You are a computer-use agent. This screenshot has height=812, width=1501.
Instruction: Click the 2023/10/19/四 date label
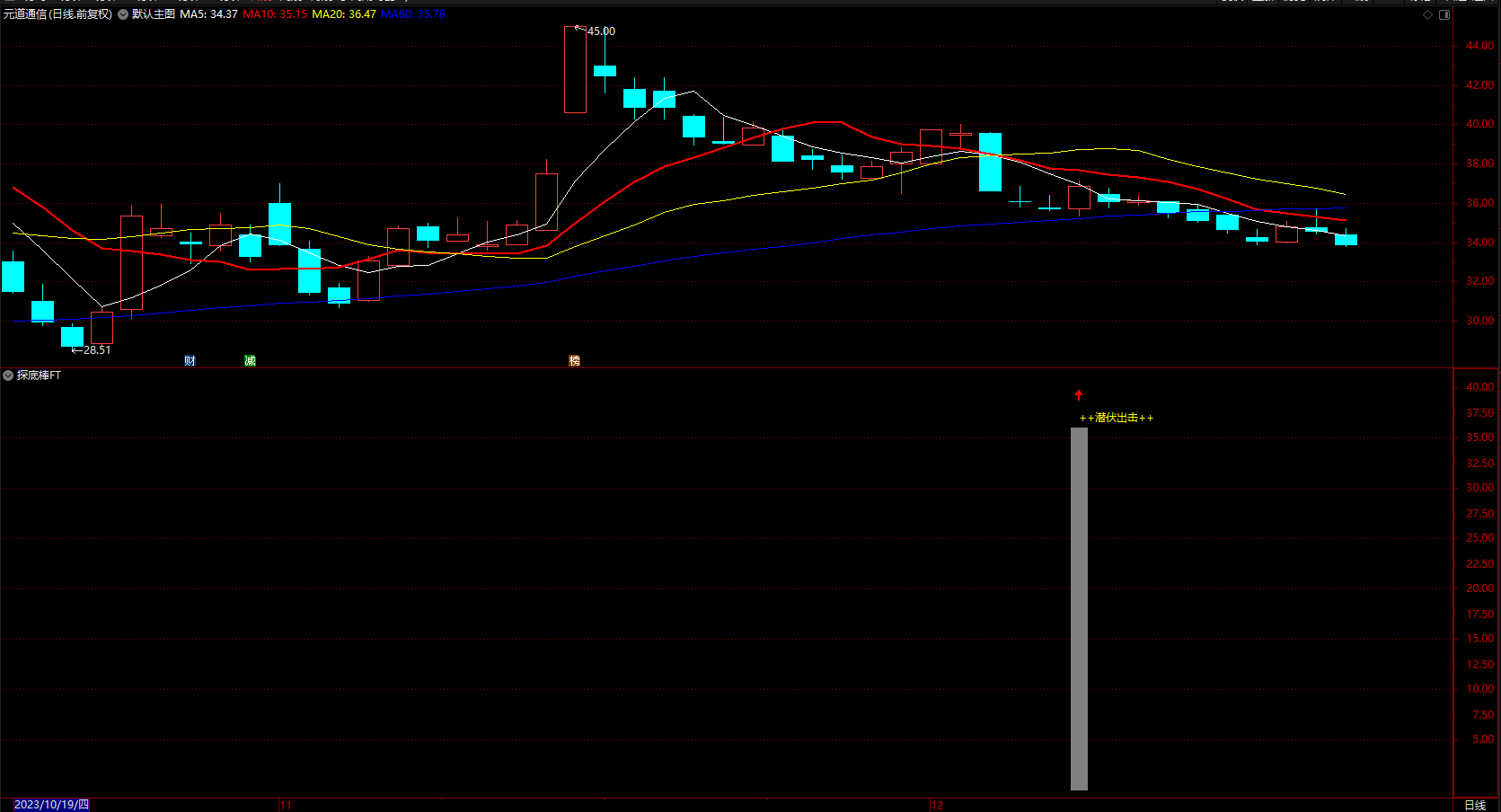click(x=51, y=805)
